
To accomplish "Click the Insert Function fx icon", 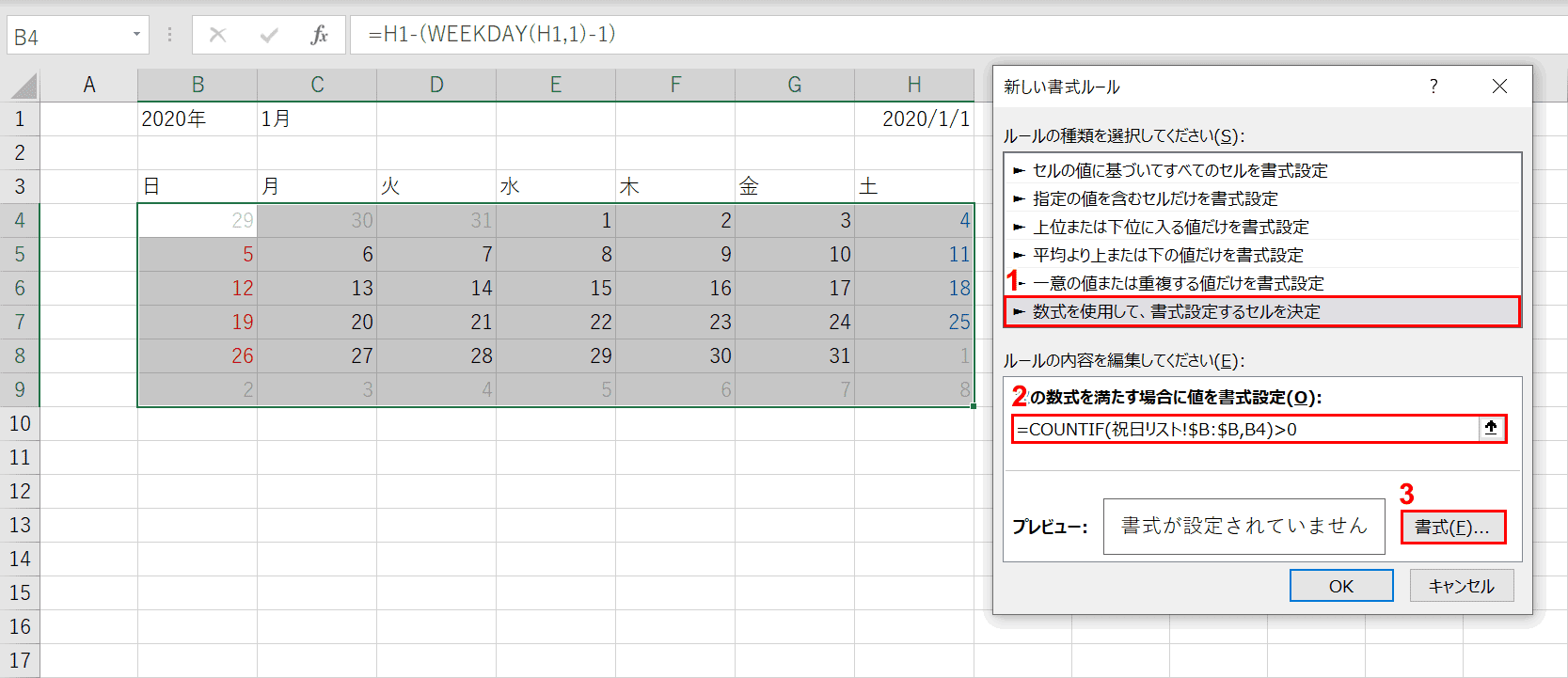I will tap(319, 36).
